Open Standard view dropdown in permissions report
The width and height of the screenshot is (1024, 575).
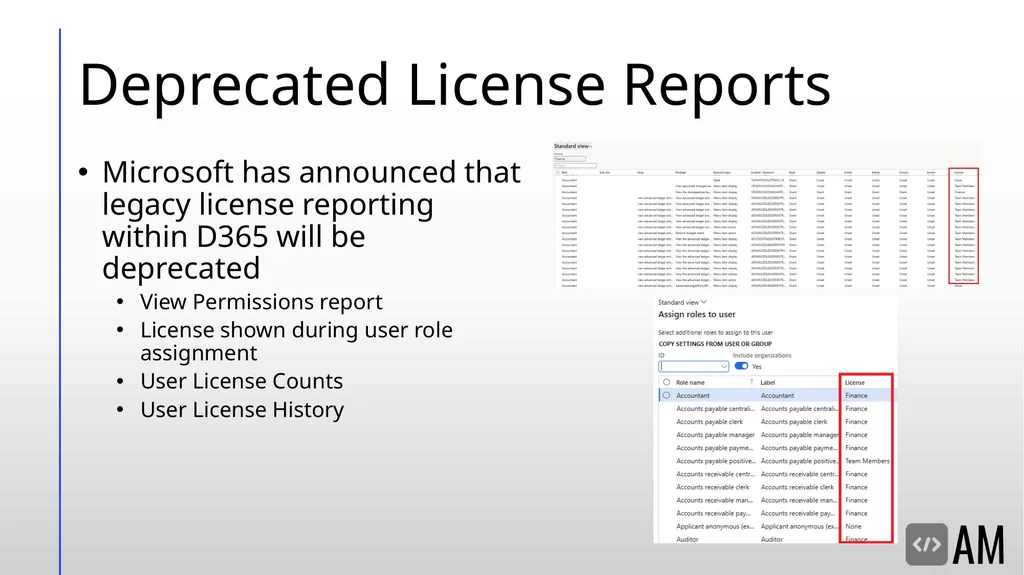click(x=573, y=146)
